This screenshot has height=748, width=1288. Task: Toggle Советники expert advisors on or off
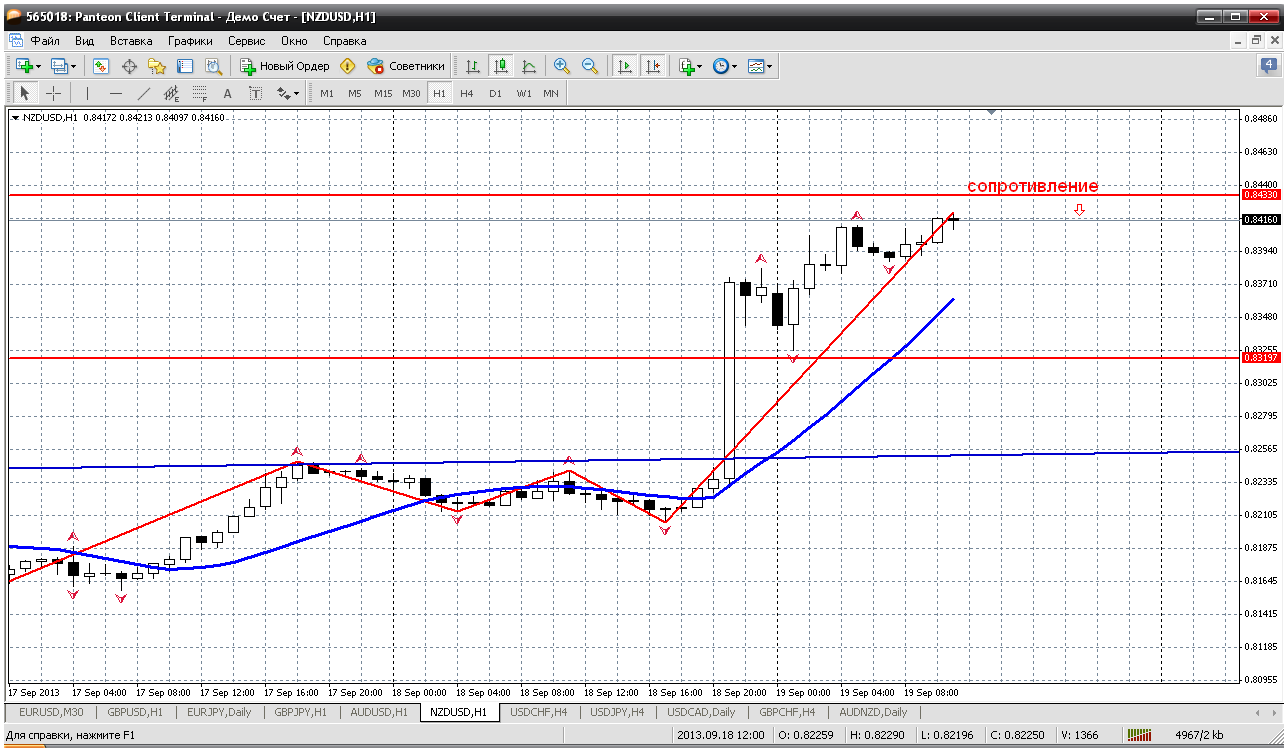pyautogui.click(x=406, y=66)
